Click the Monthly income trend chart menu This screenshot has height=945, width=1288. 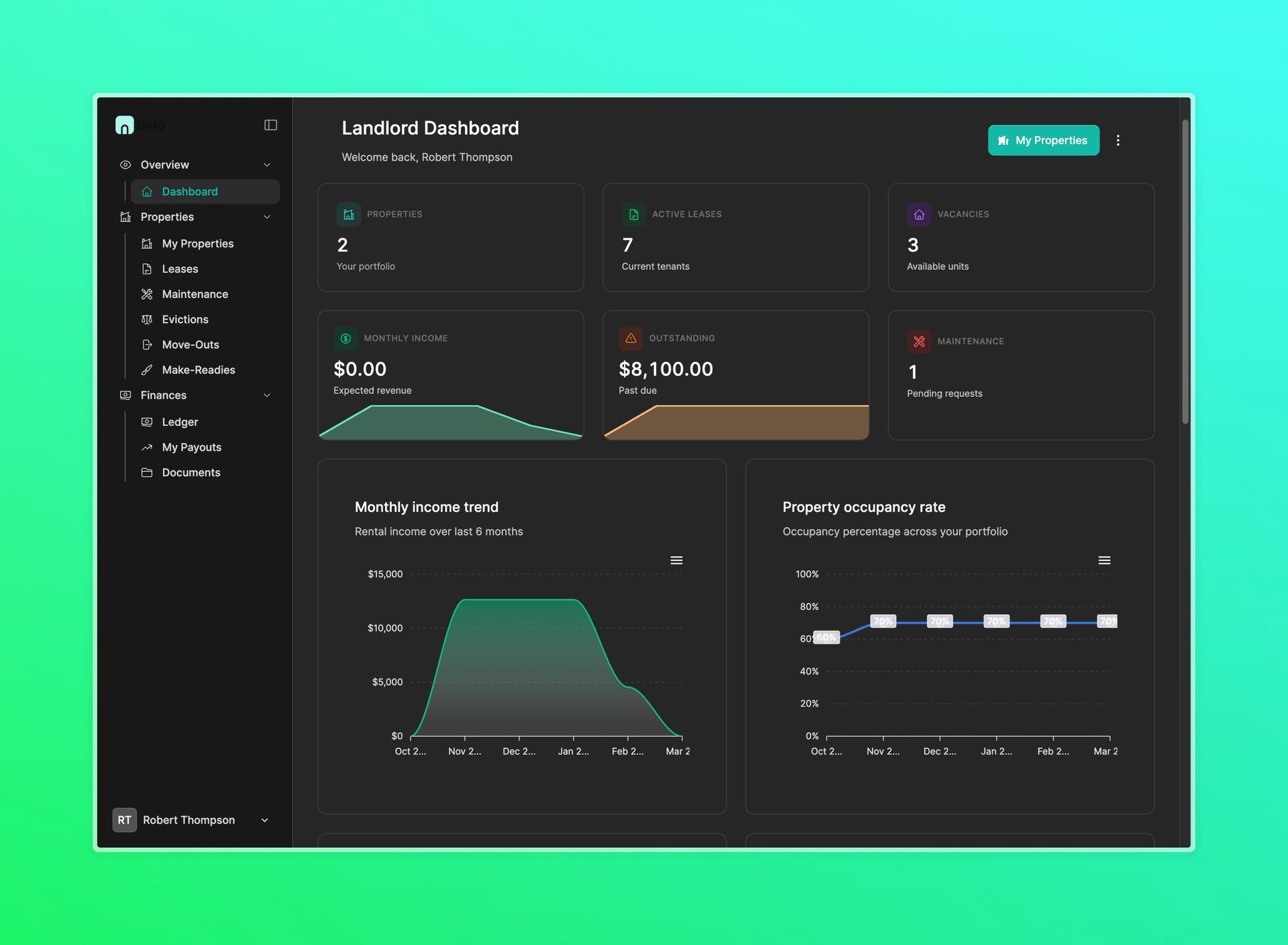(677, 560)
